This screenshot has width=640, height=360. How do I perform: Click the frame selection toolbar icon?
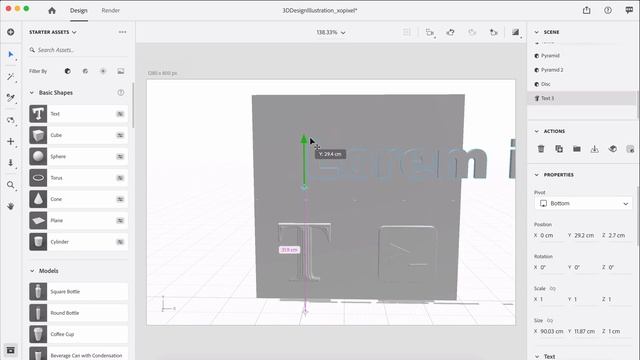[x=429, y=32]
